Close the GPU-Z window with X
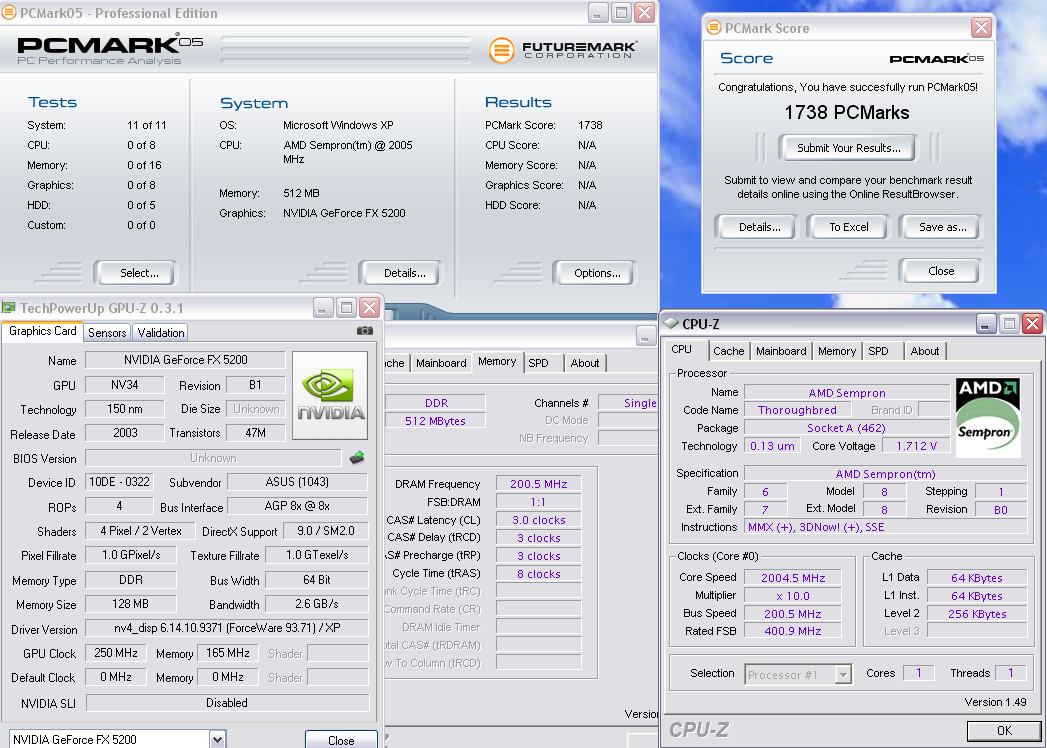1047x748 pixels. (369, 308)
